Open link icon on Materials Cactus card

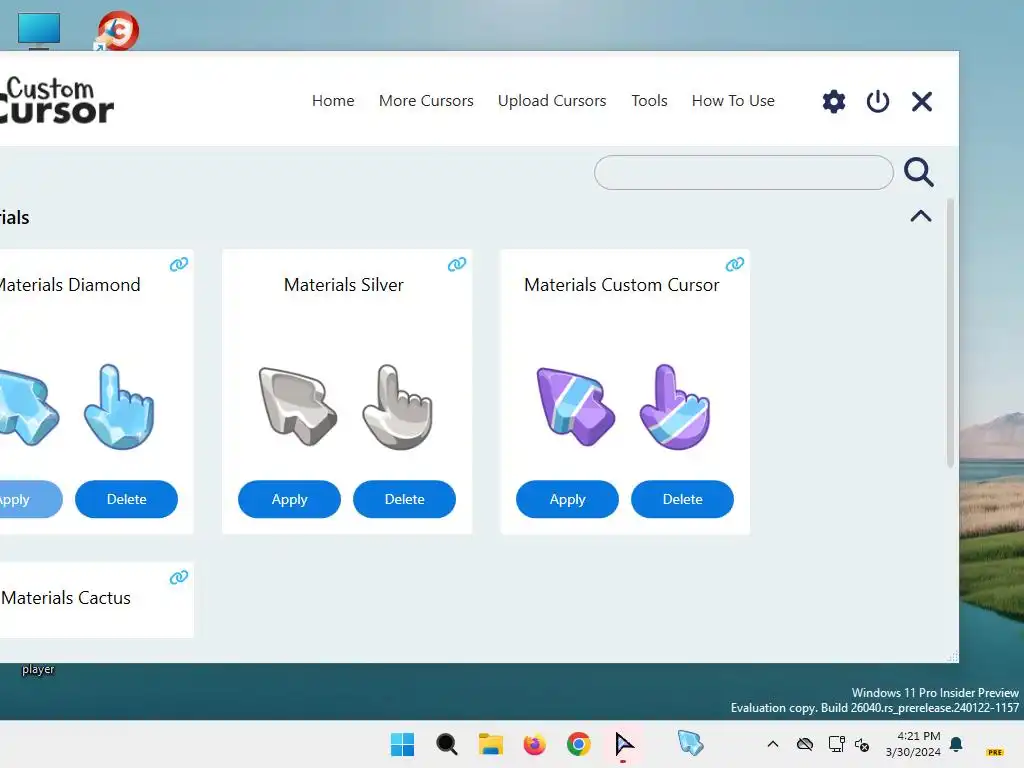pos(179,577)
